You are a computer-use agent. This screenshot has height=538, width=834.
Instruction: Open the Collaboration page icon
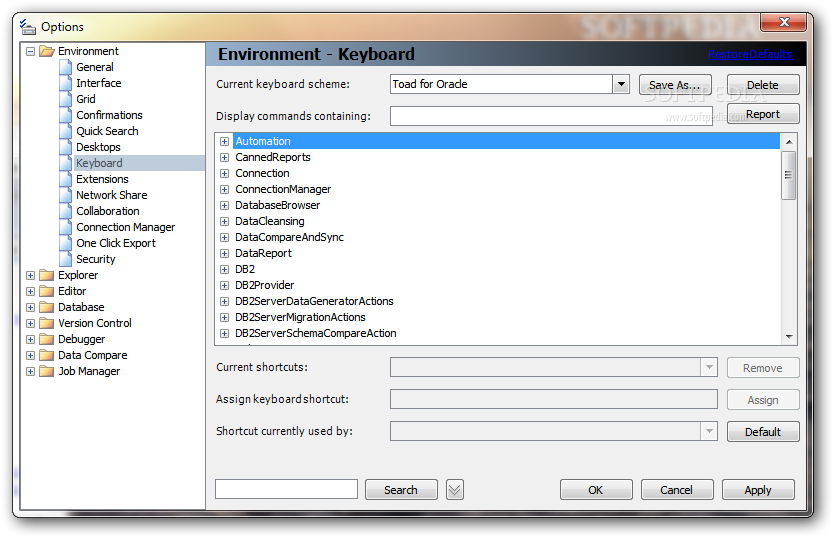click(x=65, y=211)
